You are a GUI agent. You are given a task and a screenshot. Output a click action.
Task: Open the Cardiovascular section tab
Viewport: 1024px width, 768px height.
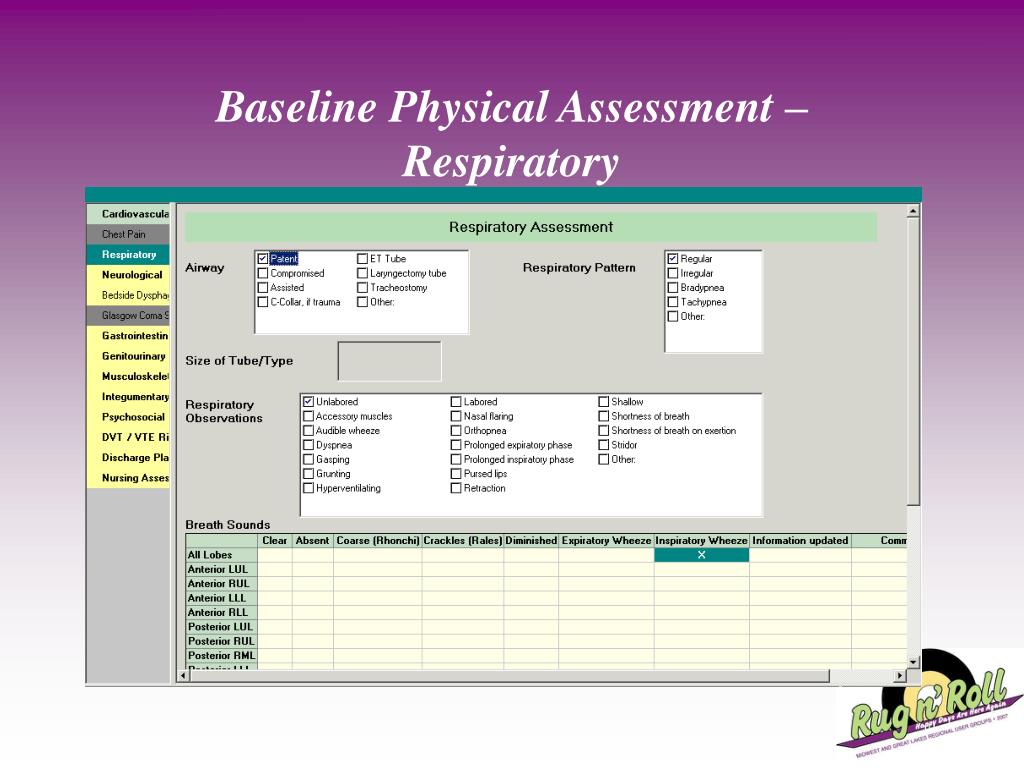(x=128, y=214)
